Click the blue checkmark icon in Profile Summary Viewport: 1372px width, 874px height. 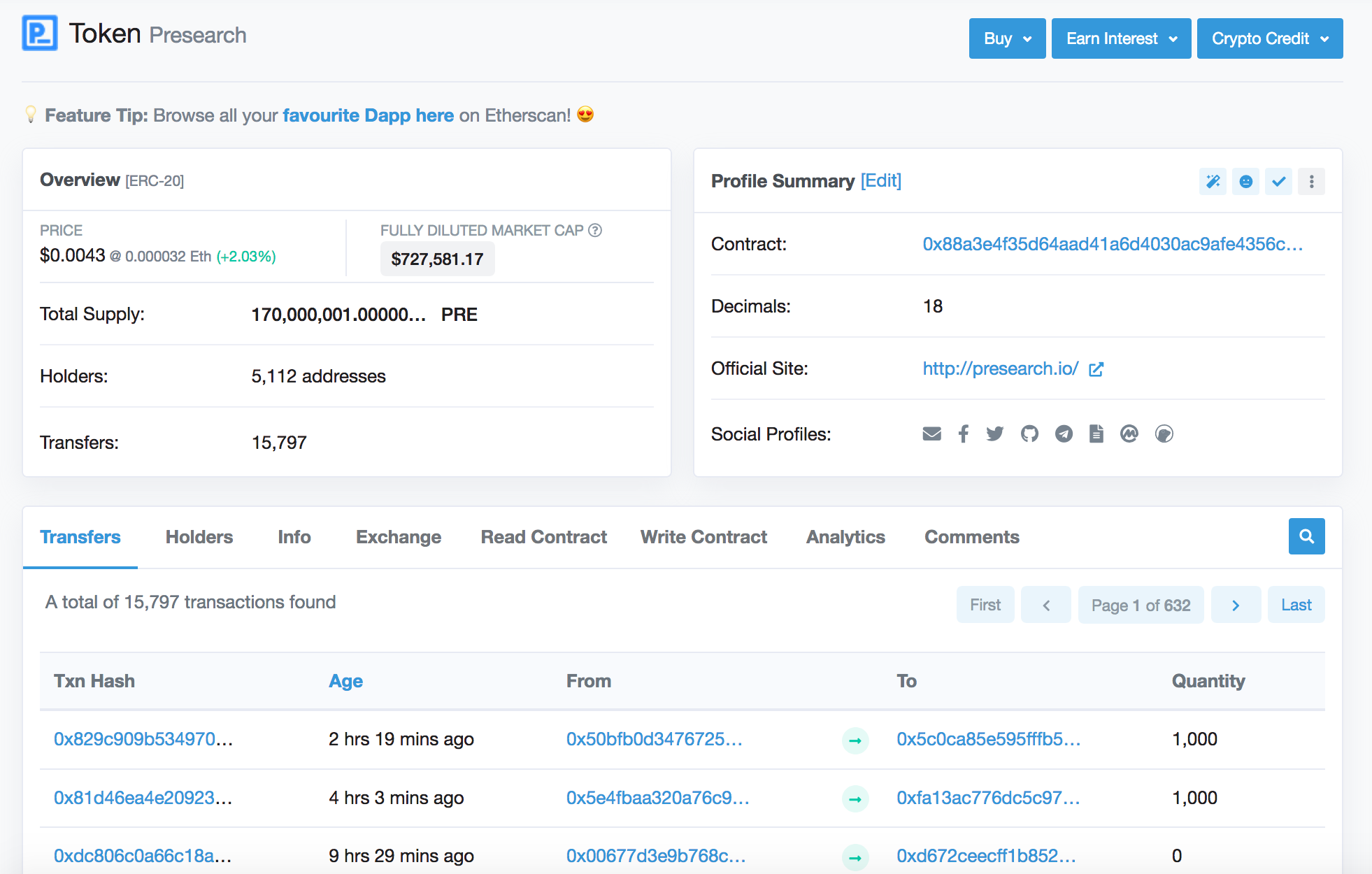(x=1278, y=182)
